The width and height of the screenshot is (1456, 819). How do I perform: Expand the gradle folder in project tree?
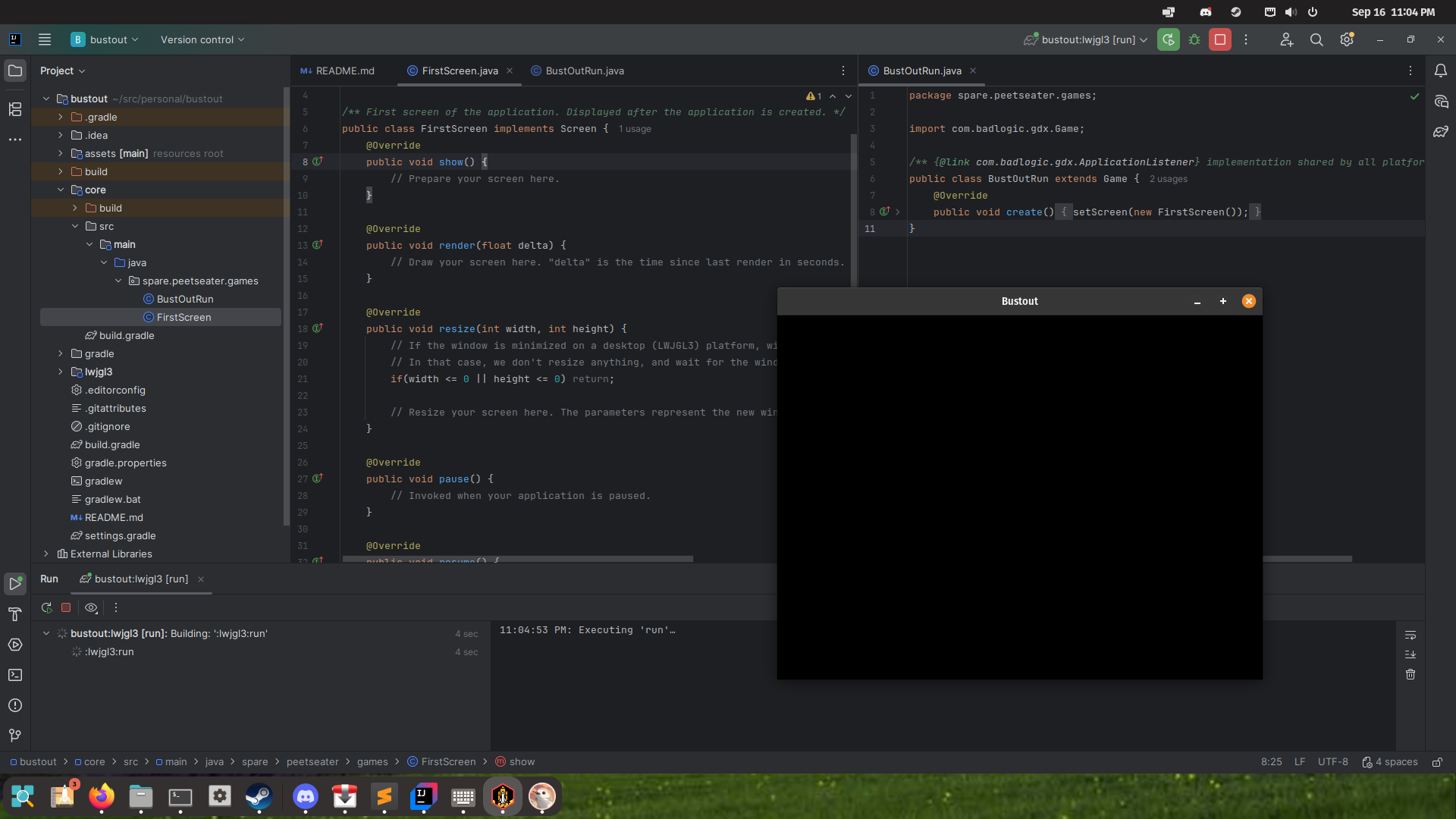[61, 353]
